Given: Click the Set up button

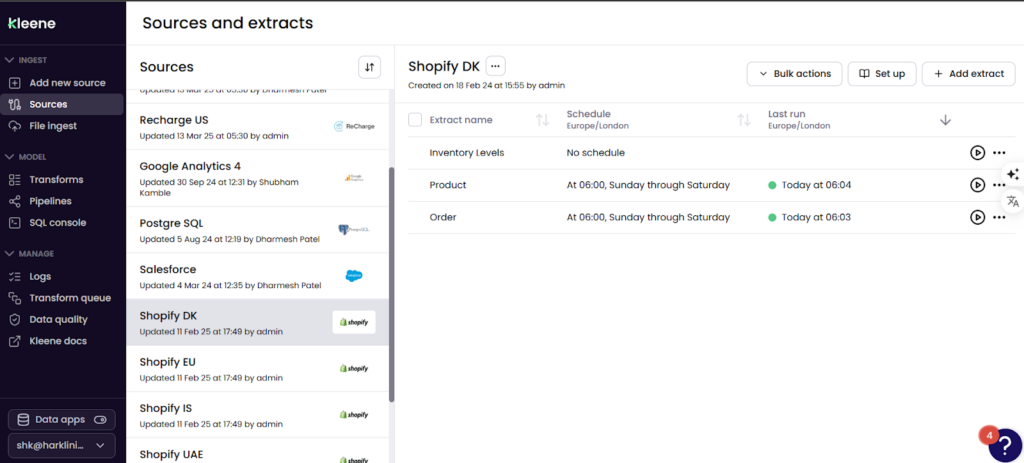Looking at the screenshot, I should (x=881, y=74).
